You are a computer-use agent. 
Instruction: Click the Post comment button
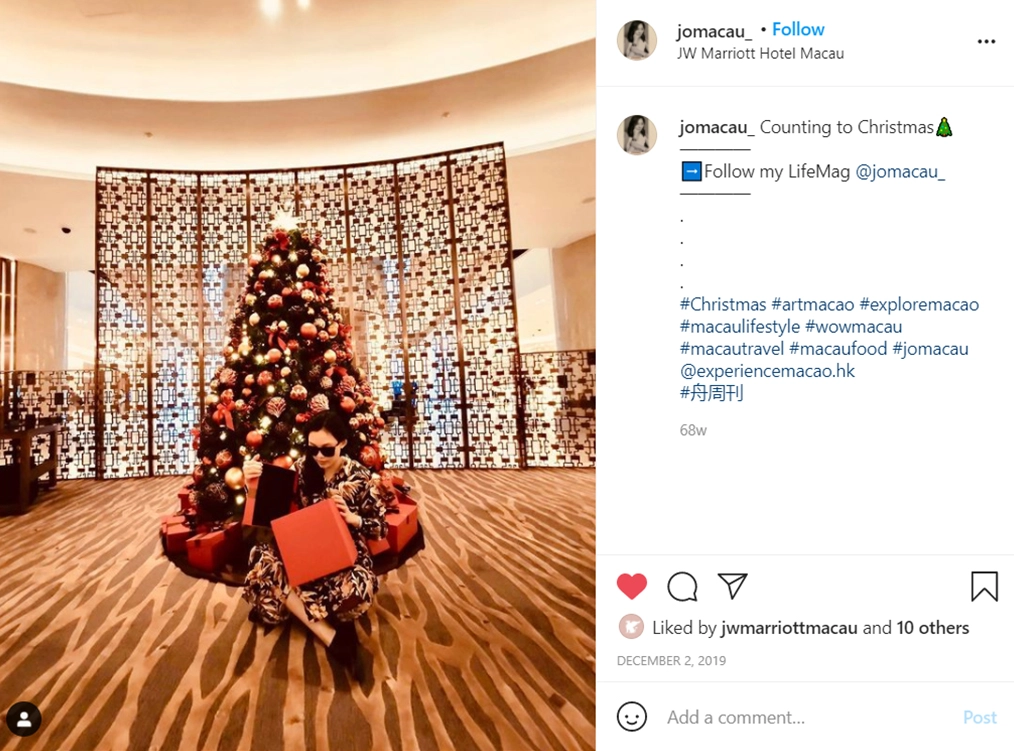click(979, 717)
